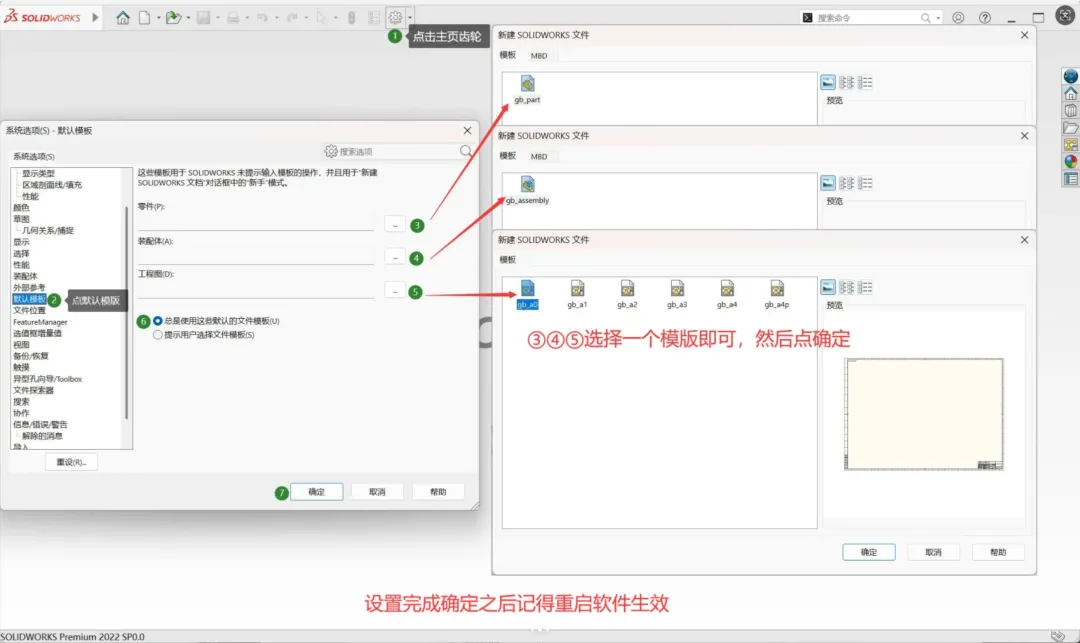
Task: Open Custom Properties tab in task pane
Action: 1070,179
